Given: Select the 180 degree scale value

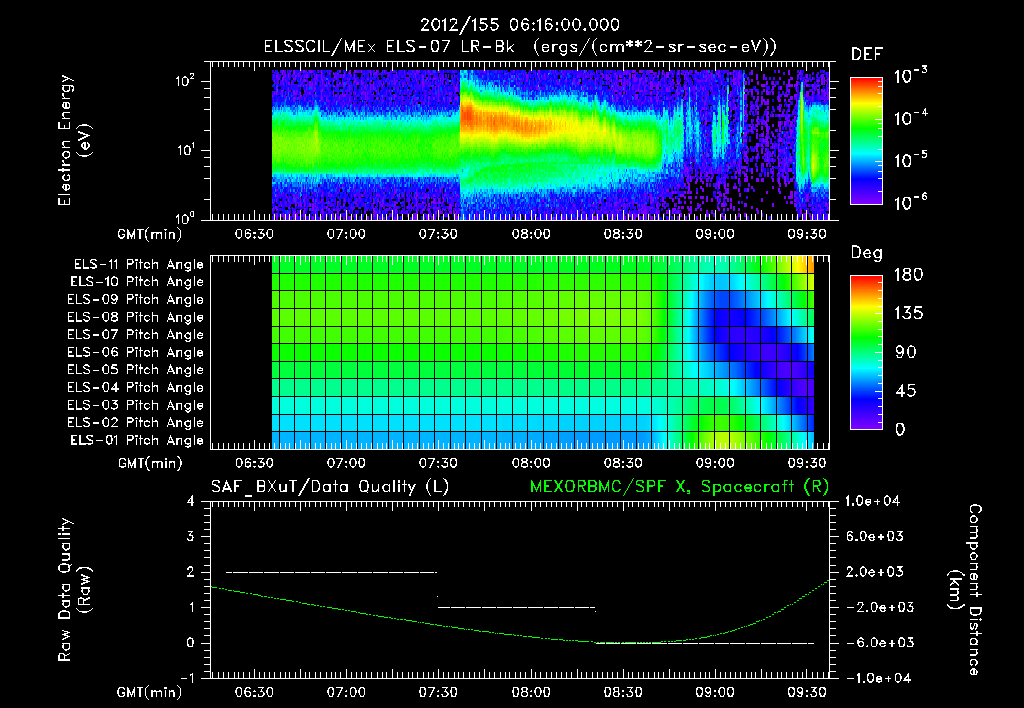Looking at the screenshot, I should click(908, 274).
